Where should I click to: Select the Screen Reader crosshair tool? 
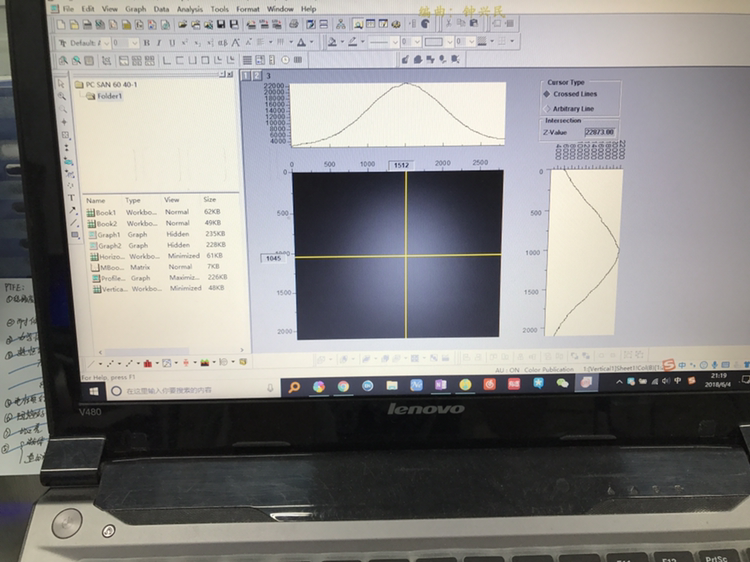(64, 122)
